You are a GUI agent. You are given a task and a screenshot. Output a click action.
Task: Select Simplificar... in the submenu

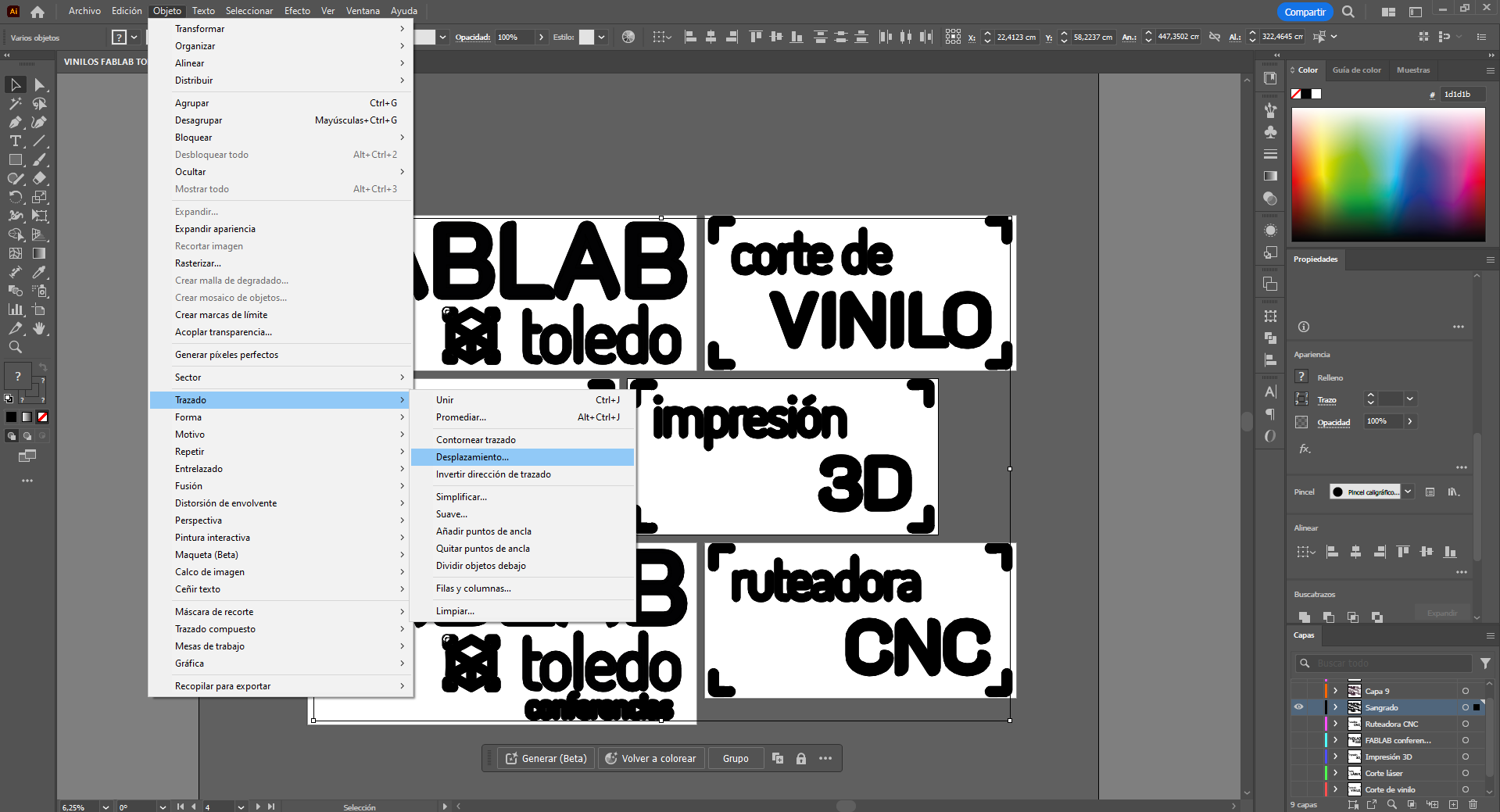click(x=522, y=497)
